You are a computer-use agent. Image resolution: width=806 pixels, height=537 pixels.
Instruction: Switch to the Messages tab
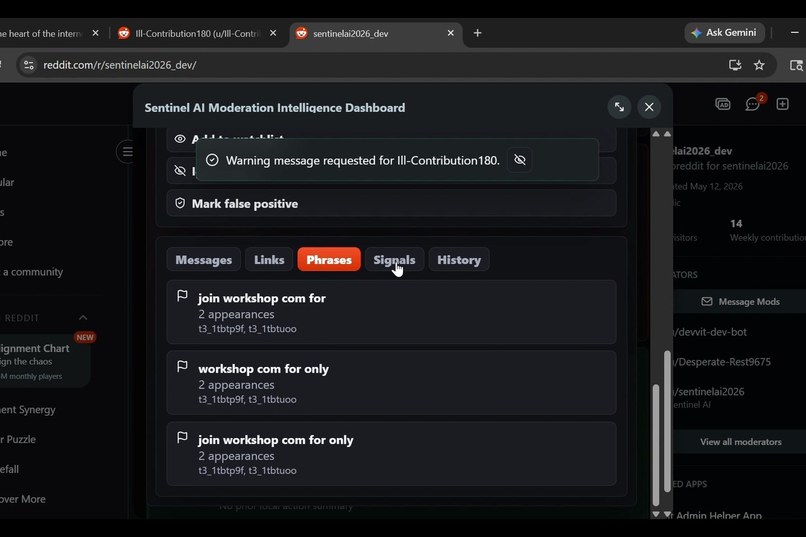tap(204, 260)
